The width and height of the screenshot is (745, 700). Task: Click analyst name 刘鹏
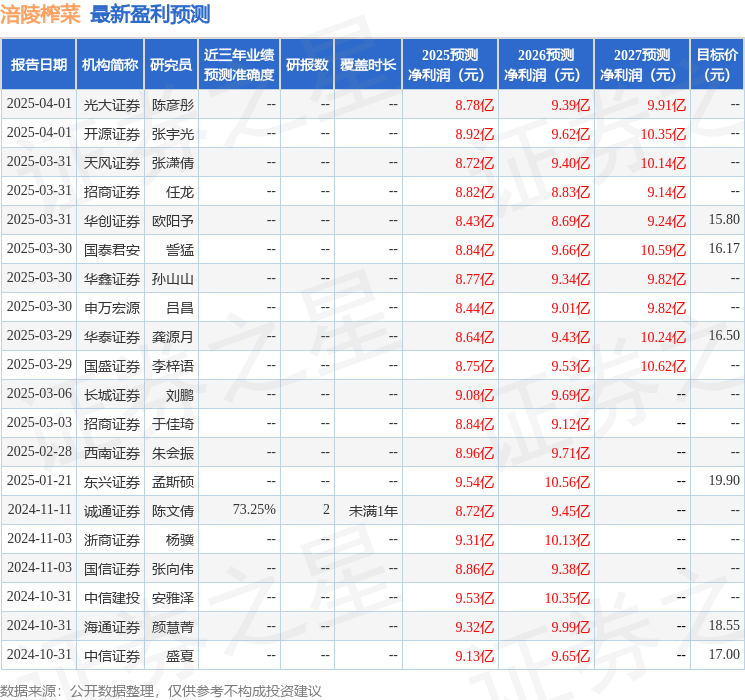(180, 395)
